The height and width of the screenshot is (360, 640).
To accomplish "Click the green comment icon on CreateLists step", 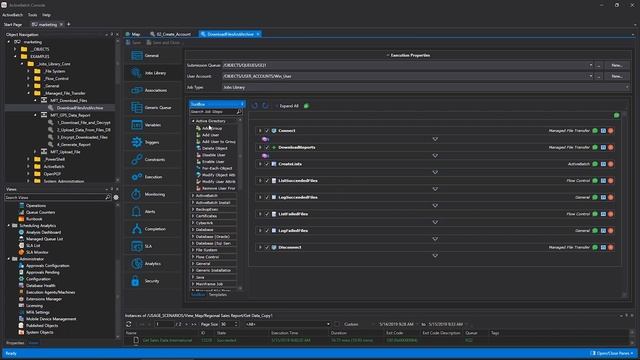I will pyautogui.click(x=596, y=164).
